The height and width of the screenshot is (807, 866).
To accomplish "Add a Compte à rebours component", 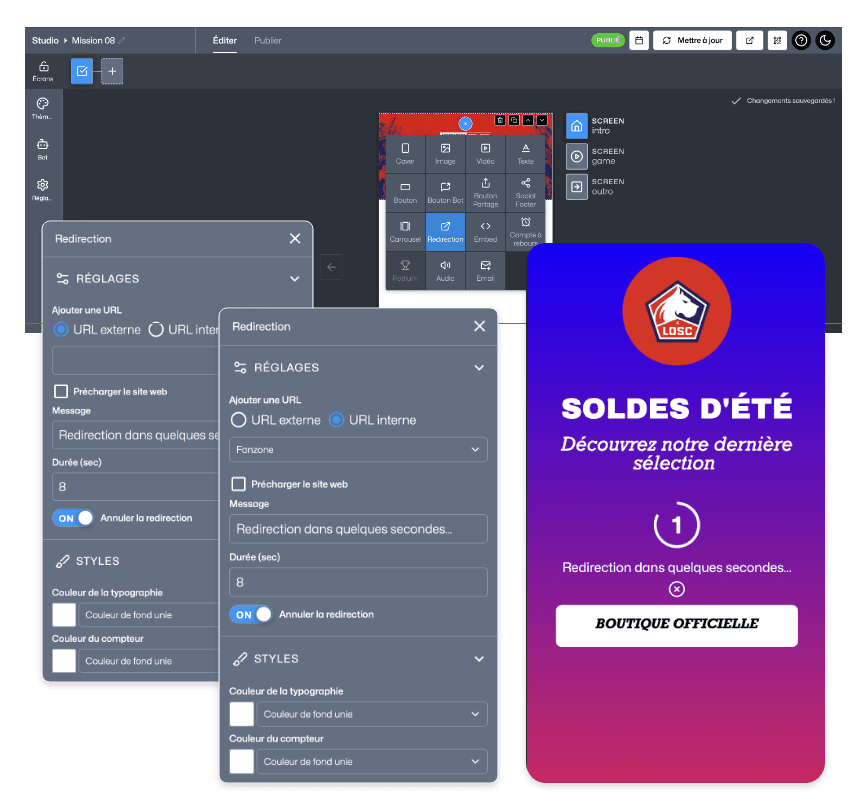I will [x=525, y=232].
